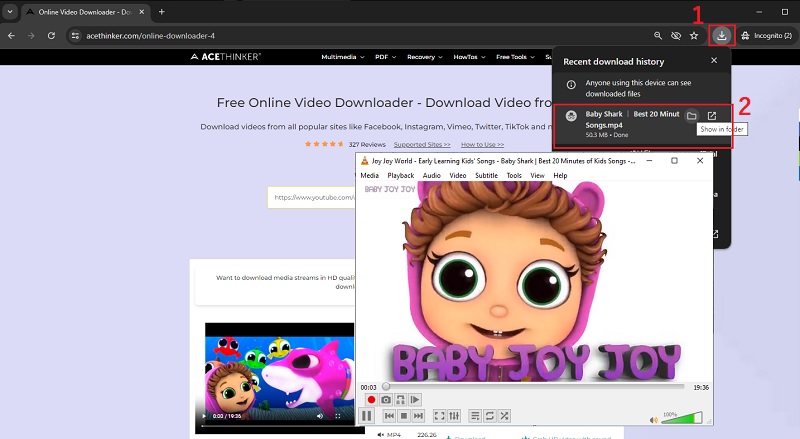The height and width of the screenshot is (439, 800).
Task: Bookmark this page with the star icon
Action: (694, 36)
